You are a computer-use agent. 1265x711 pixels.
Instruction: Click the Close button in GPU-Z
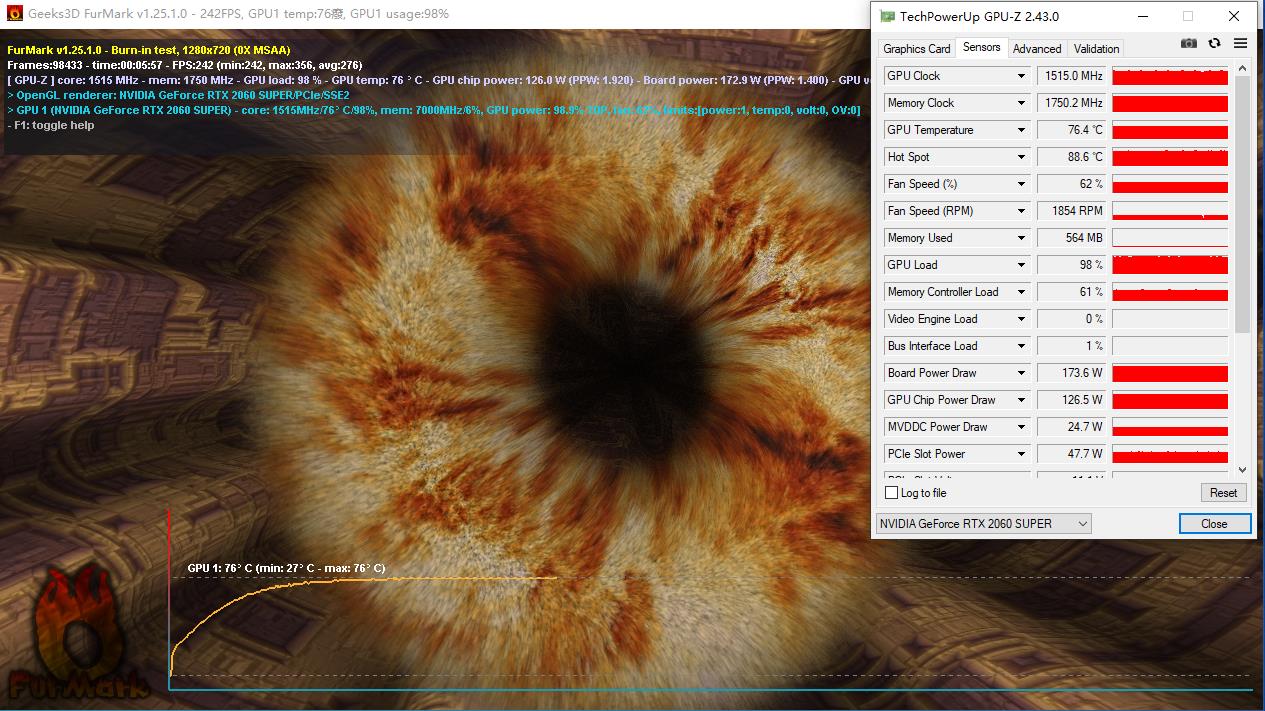(x=1214, y=524)
